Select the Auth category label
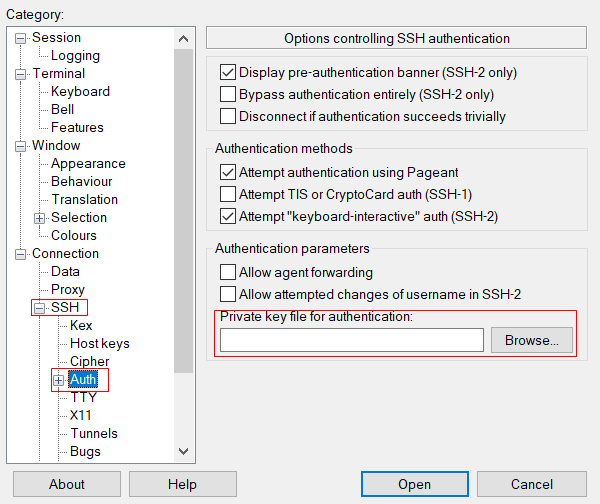This screenshot has width=600, height=504. point(83,379)
